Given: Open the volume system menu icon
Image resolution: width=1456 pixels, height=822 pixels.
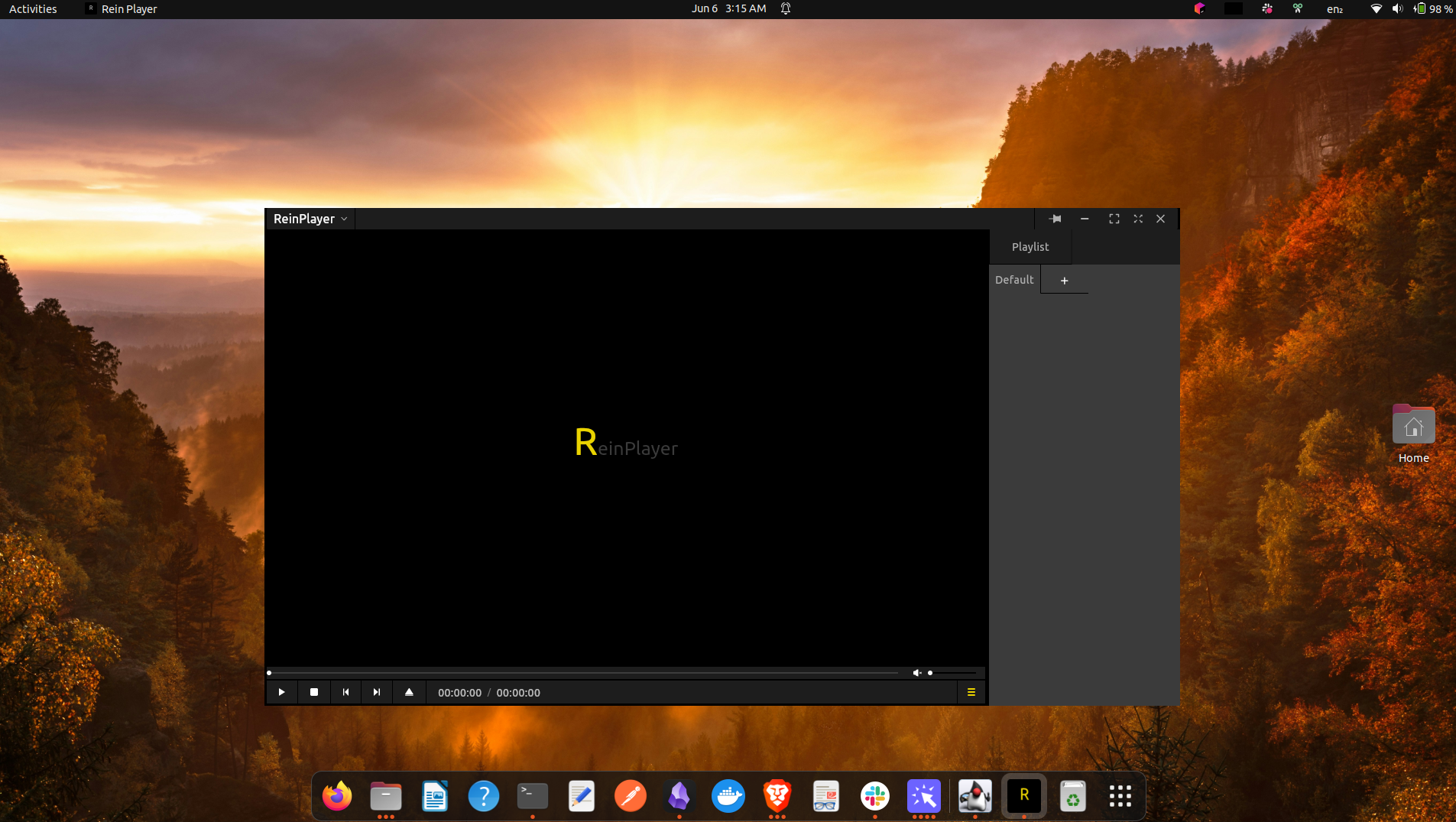Looking at the screenshot, I should pos(1397,9).
